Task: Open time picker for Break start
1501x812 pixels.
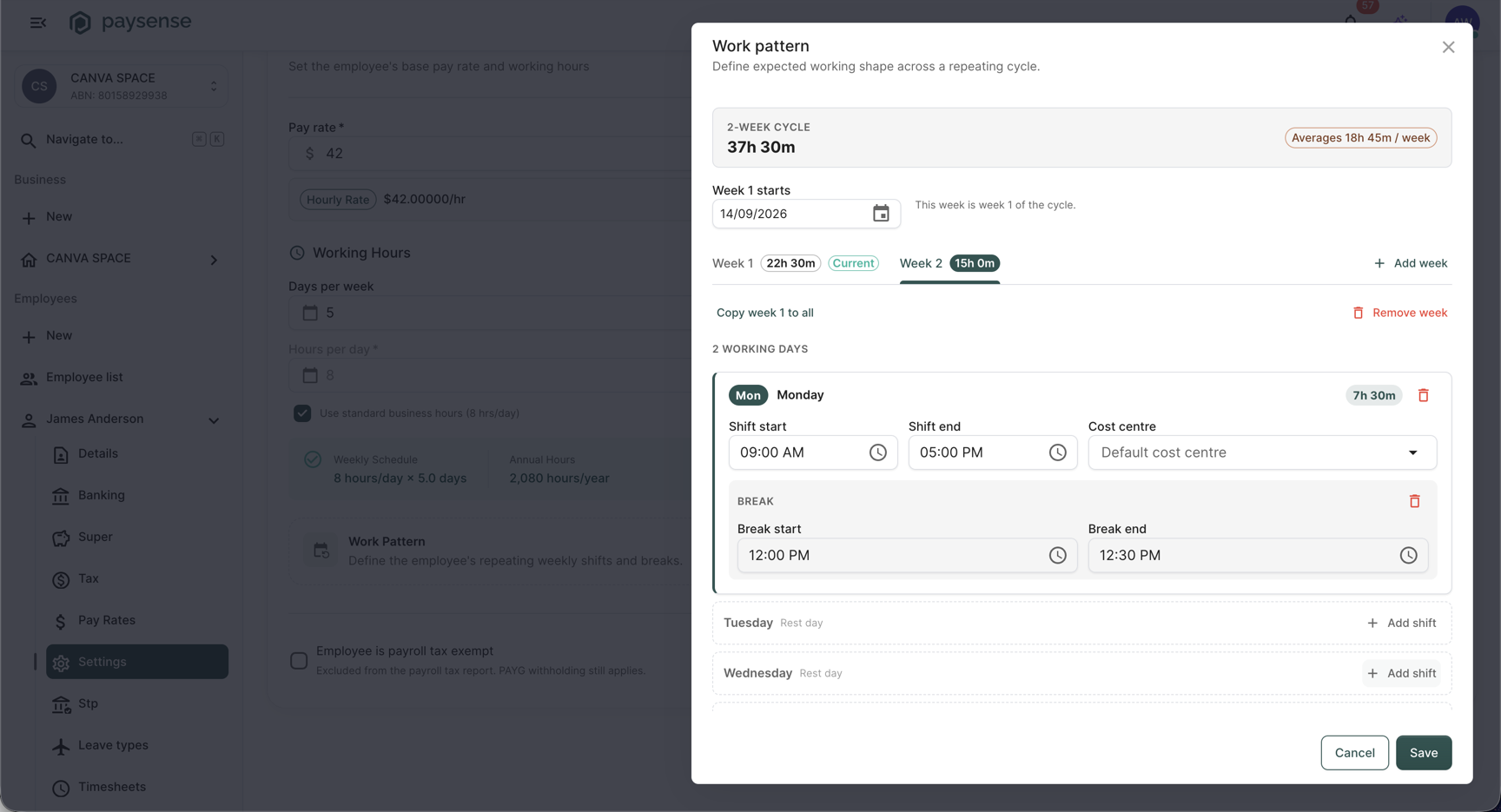Action: (1057, 555)
